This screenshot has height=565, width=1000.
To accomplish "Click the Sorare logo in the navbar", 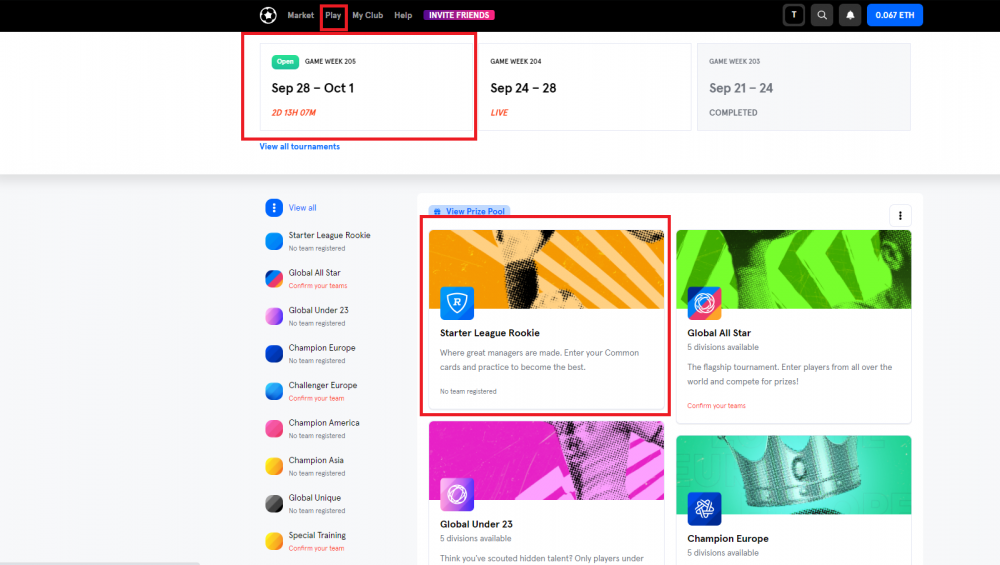I will 268,15.
